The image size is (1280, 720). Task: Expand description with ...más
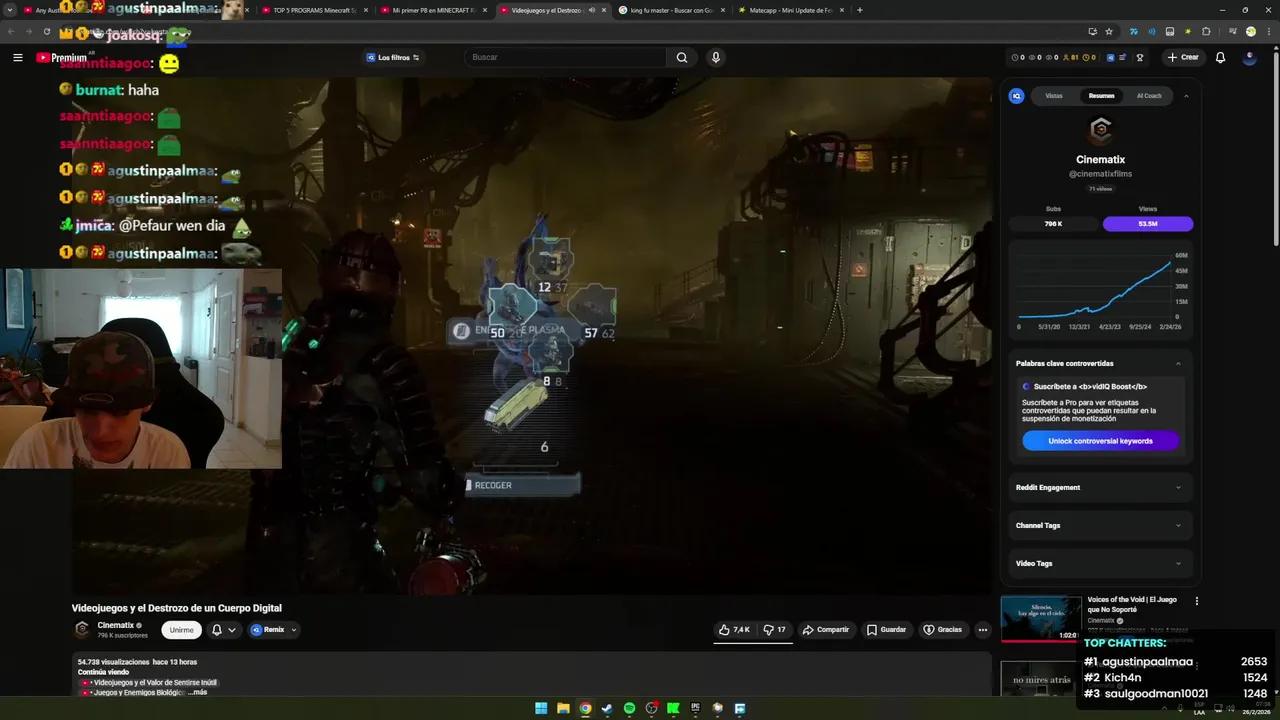[198, 692]
